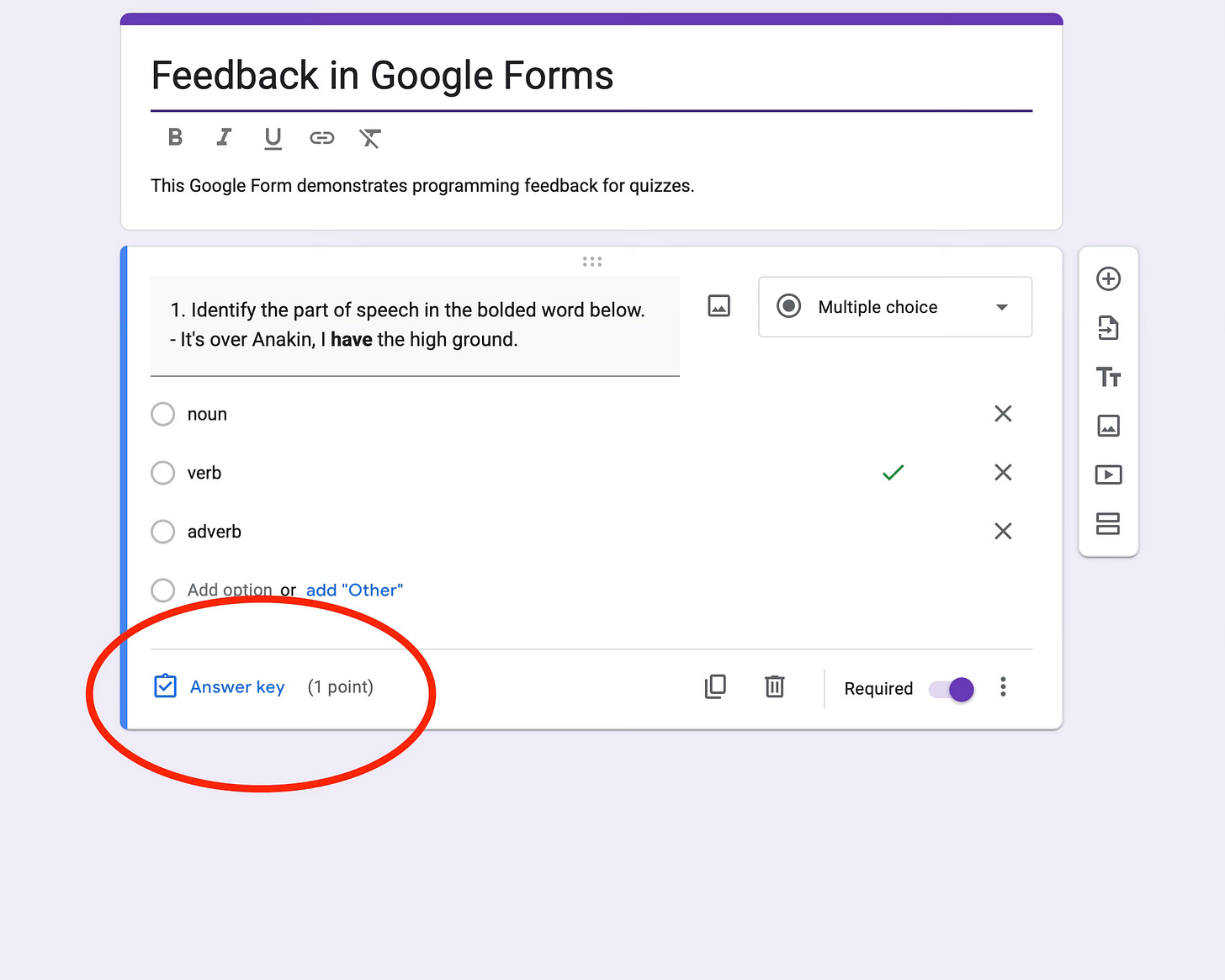This screenshot has height=980, width=1225.
Task: Add title and description block
Action: 1108,377
